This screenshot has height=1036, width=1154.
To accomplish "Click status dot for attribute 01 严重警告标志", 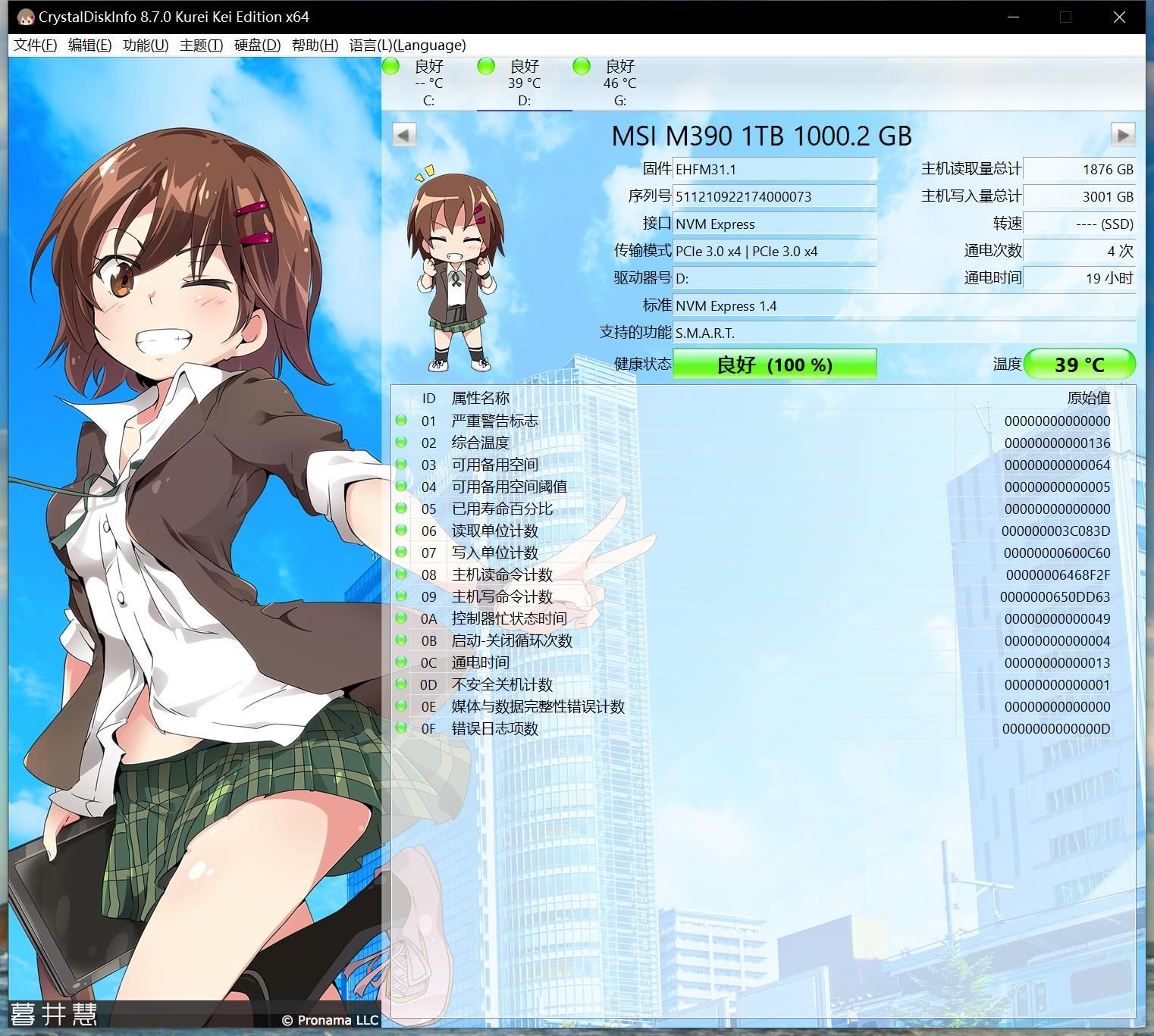I will coord(401,420).
